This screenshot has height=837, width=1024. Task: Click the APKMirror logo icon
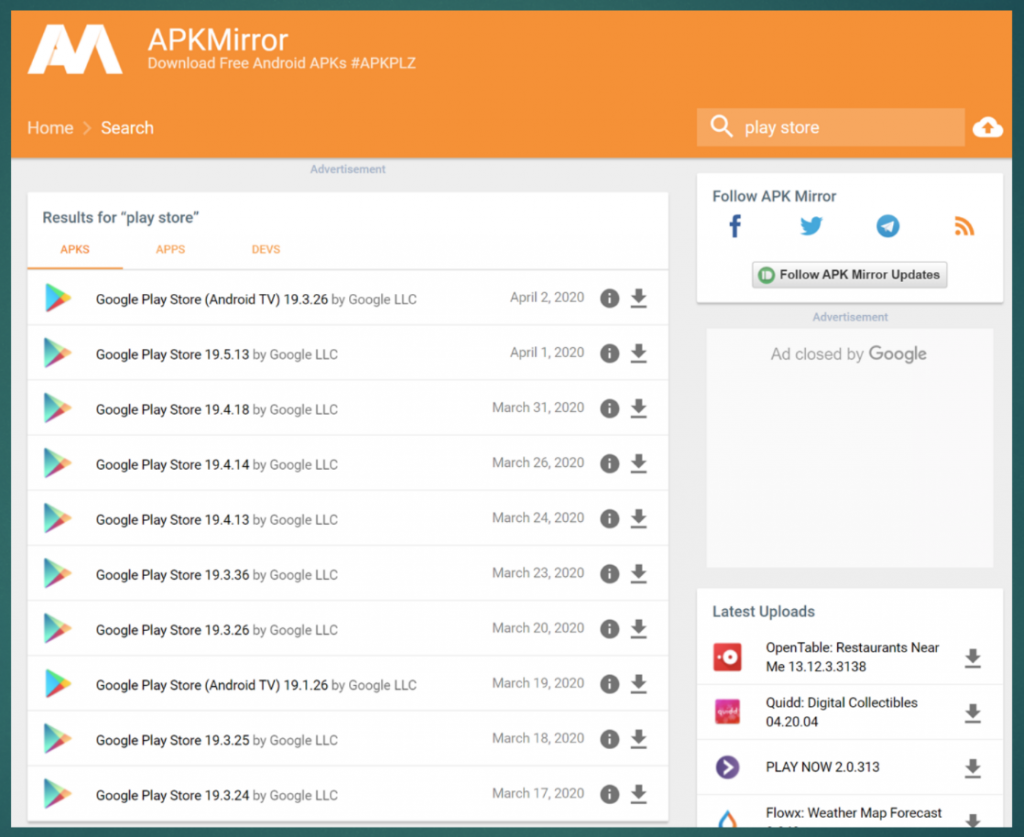[75, 50]
